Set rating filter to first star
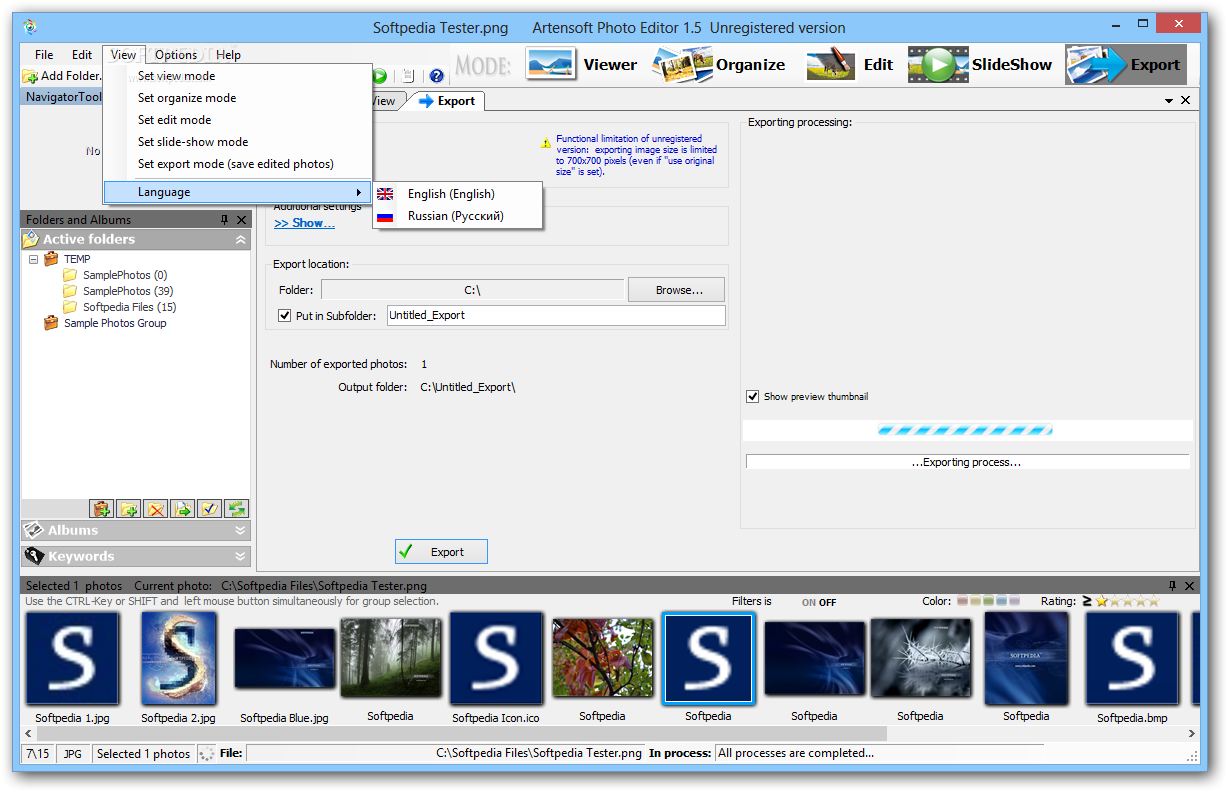Viewport: 1228px width, 792px height. pyautogui.click(x=1102, y=601)
